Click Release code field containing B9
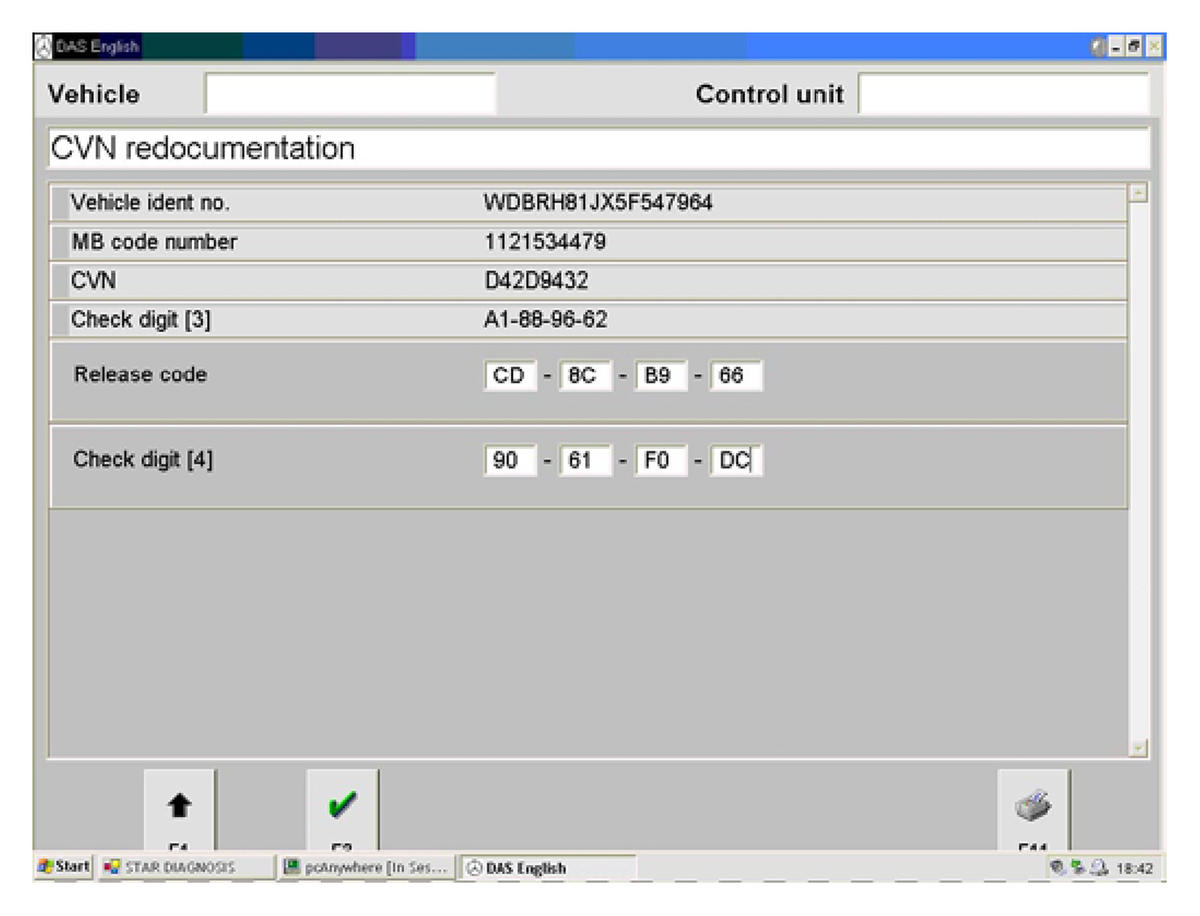1200x916 pixels. (x=660, y=377)
